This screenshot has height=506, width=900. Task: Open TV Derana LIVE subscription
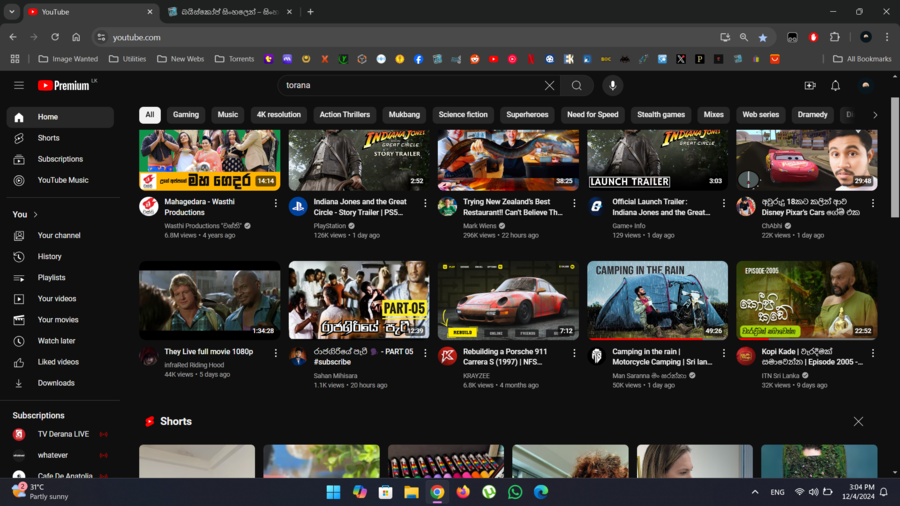pos(60,434)
